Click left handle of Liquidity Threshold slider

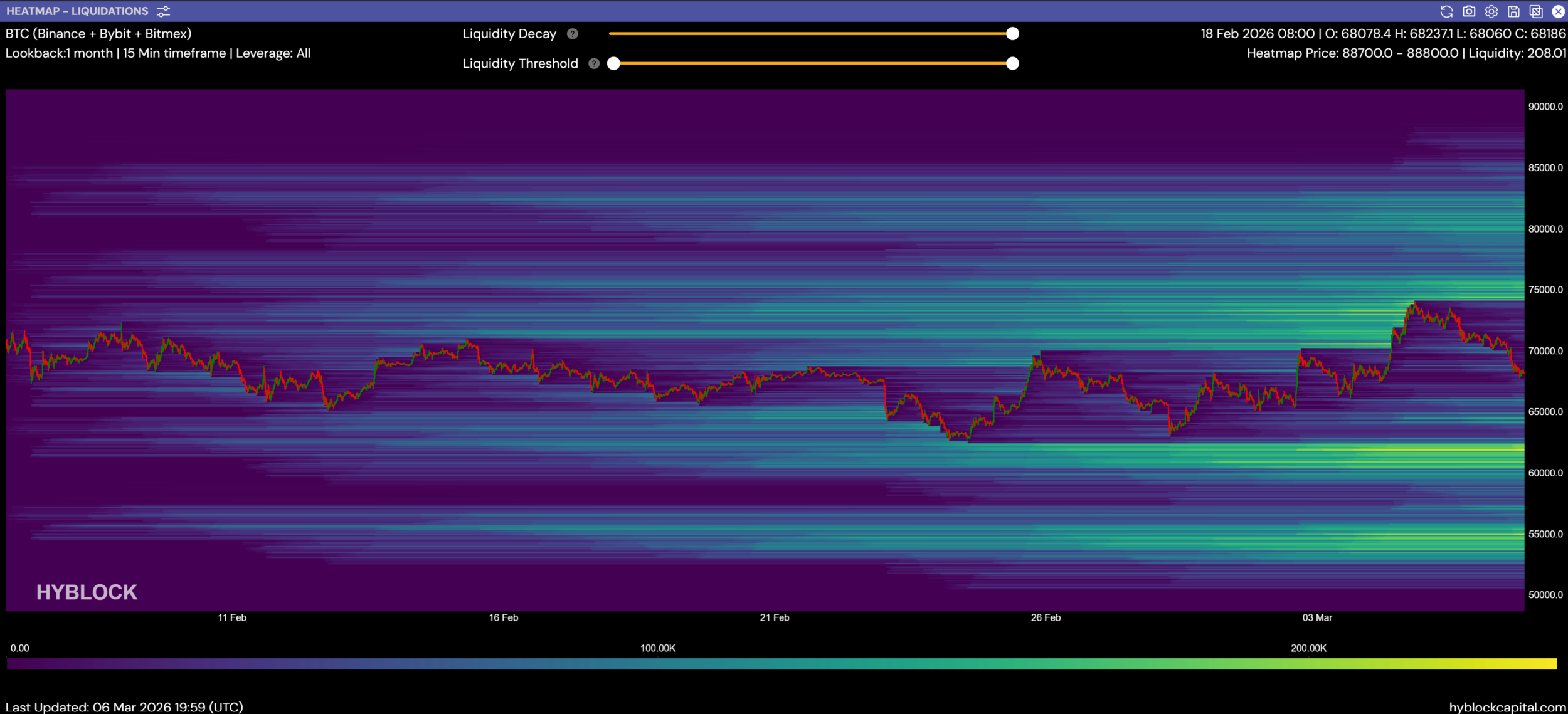614,63
